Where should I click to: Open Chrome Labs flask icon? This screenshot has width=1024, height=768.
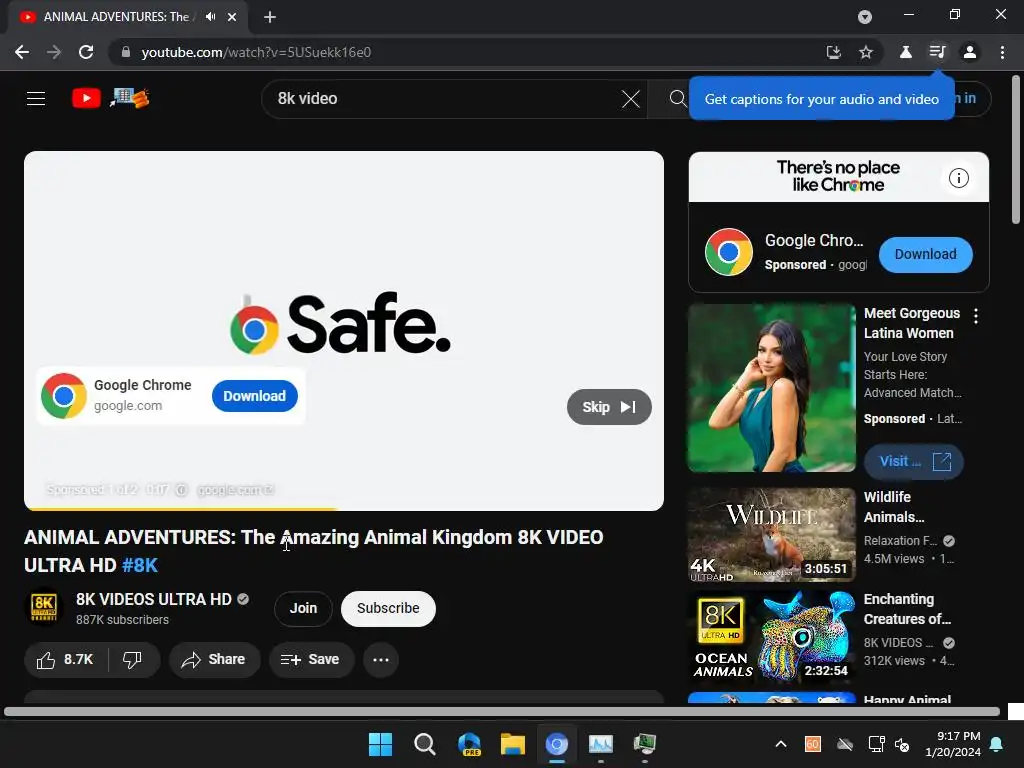[x=906, y=52]
